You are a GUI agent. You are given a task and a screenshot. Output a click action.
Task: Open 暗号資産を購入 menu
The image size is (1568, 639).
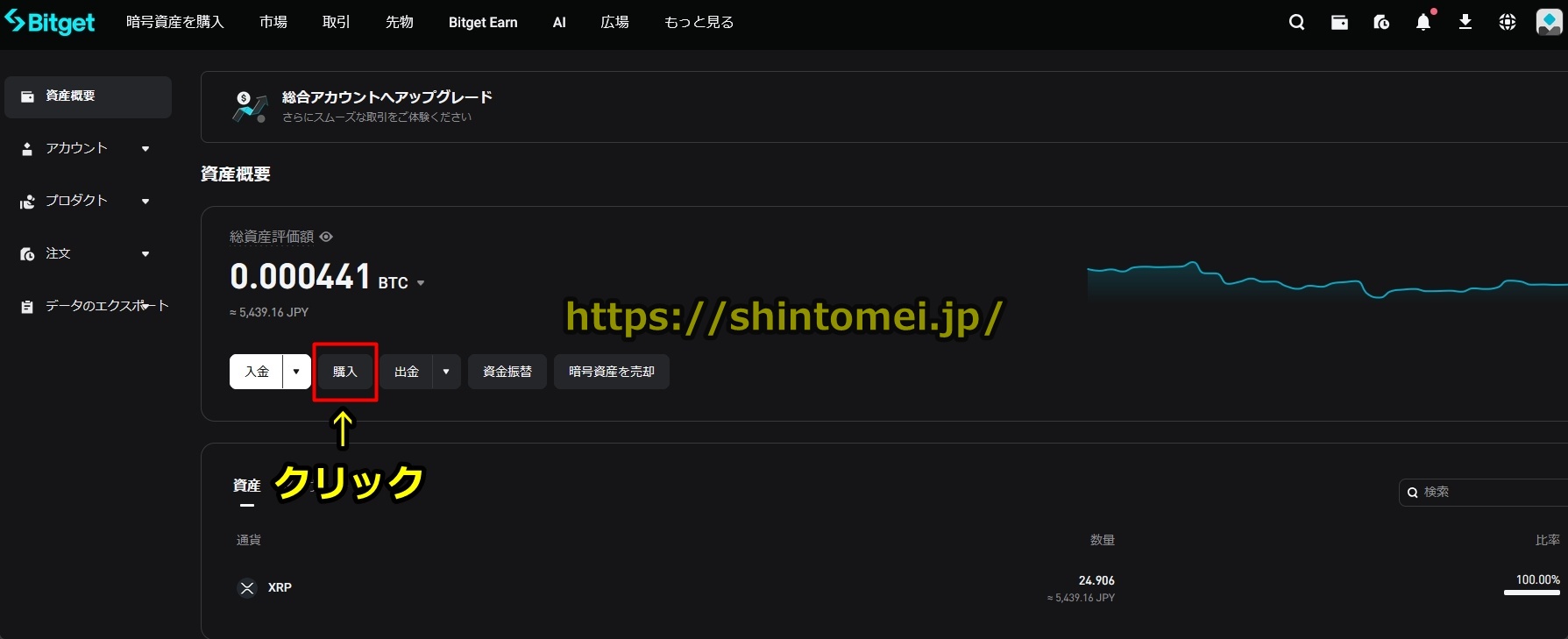[175, 22]
